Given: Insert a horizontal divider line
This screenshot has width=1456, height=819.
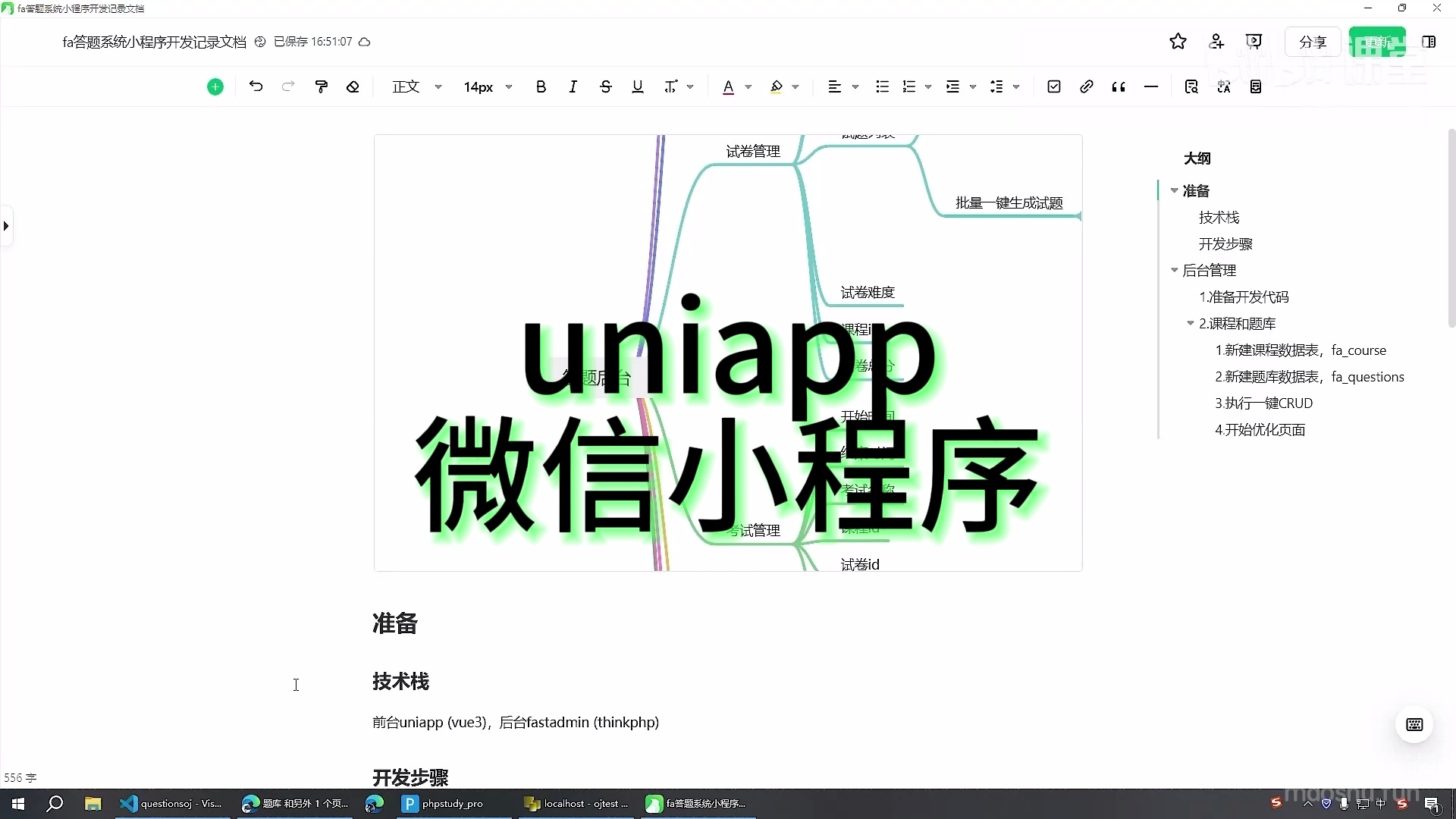Looking at the screenshot, I should (x=1150, y=86).
